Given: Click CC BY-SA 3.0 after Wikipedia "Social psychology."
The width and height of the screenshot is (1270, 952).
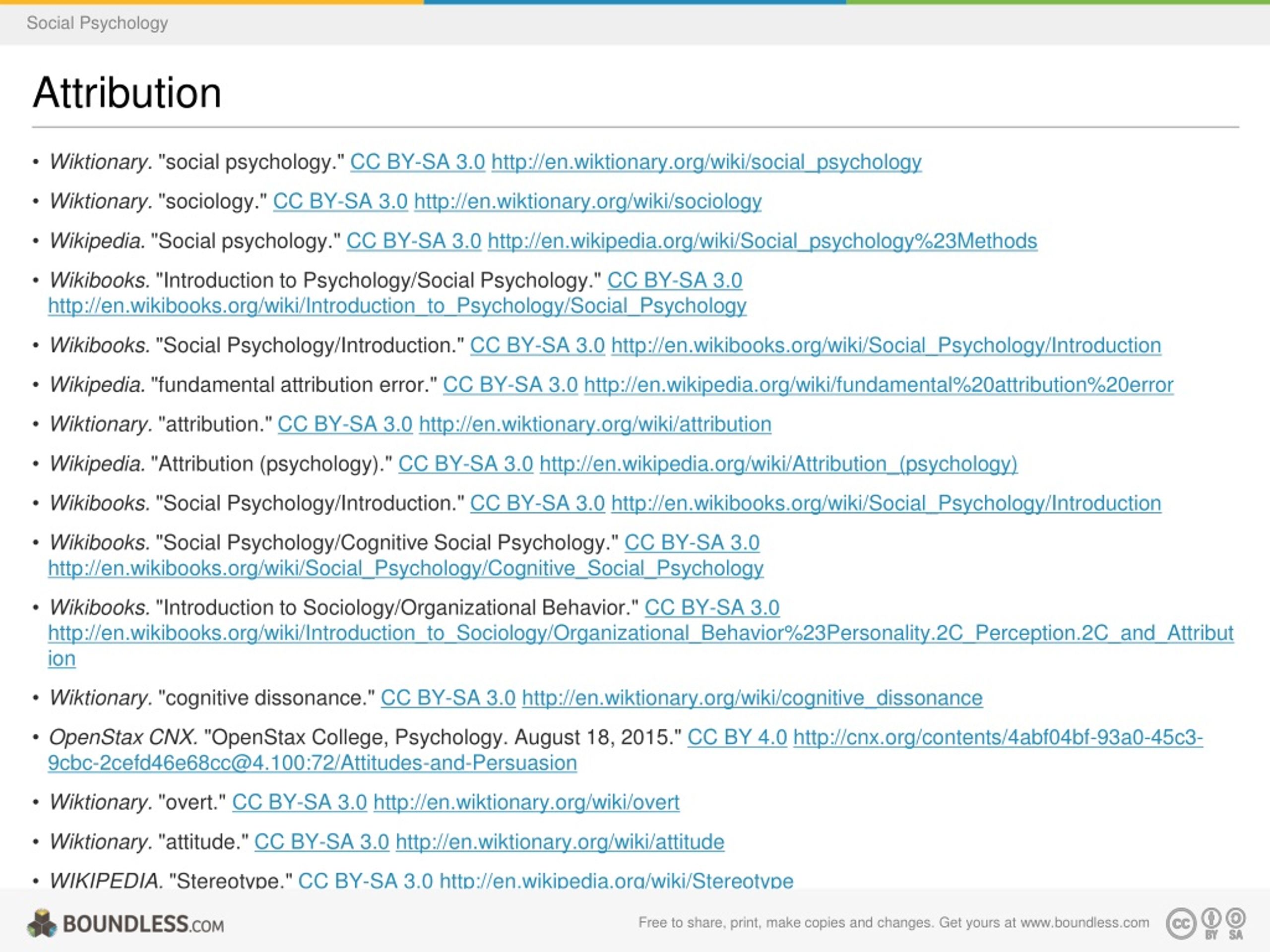Looking at the screenshot, I should [413, 241].
